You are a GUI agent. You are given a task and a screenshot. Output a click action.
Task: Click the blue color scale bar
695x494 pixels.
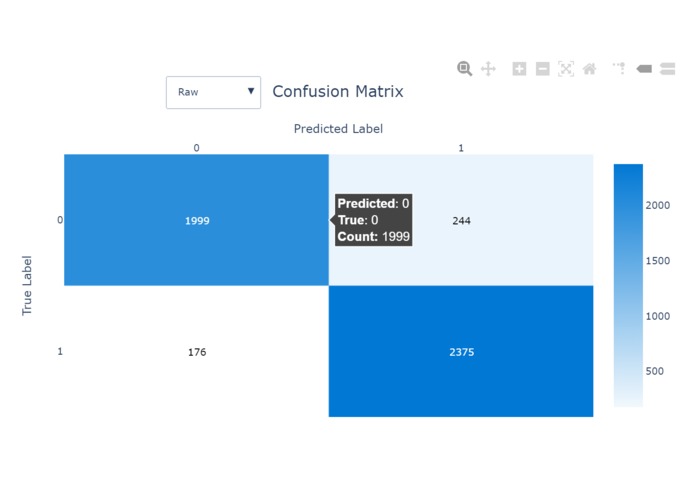(x=628, y=285)
